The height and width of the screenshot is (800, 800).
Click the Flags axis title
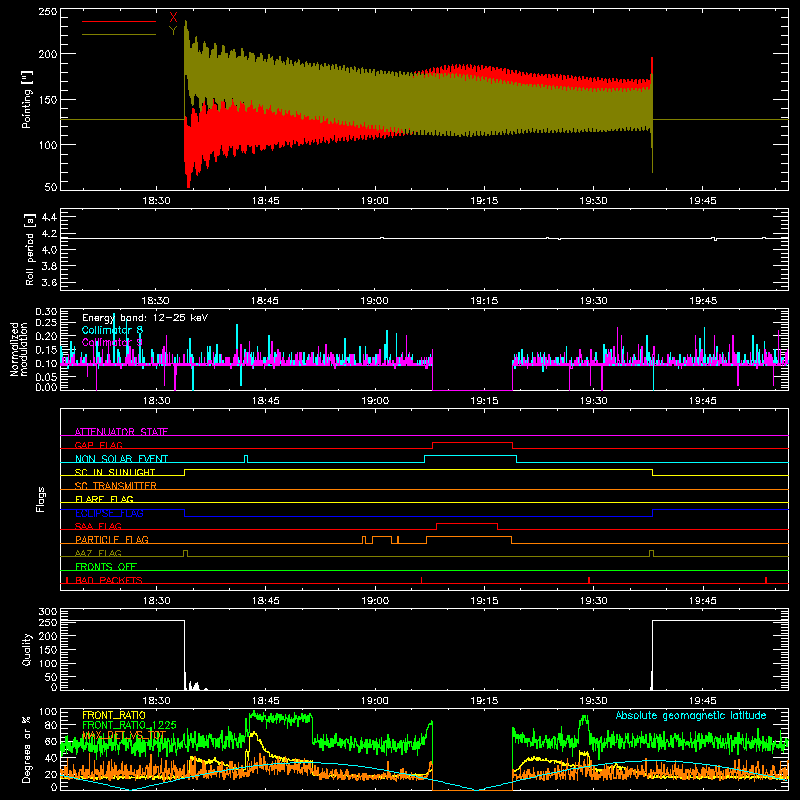click(40, 499)
